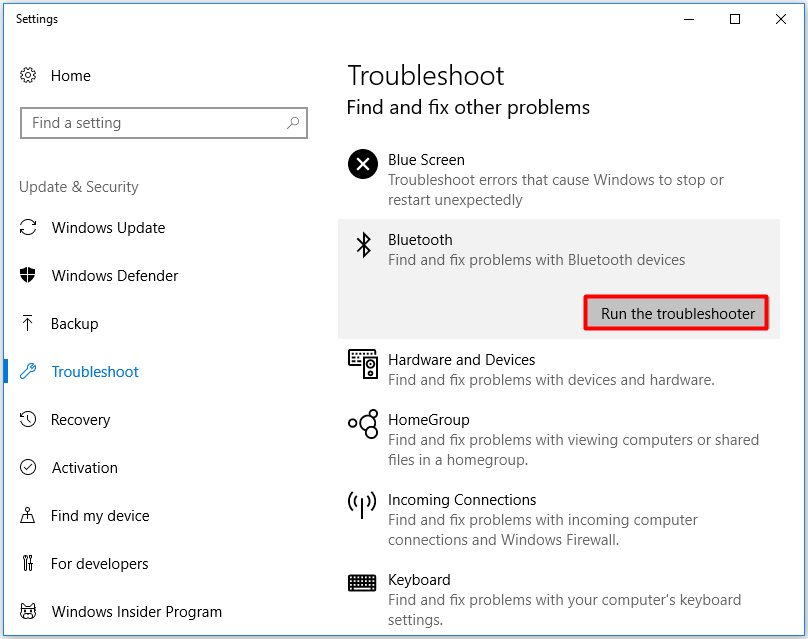Image resolution: width=808 pixels, height=639 pixels.
Task: Select Find my device
Action: tap(100, 516)
